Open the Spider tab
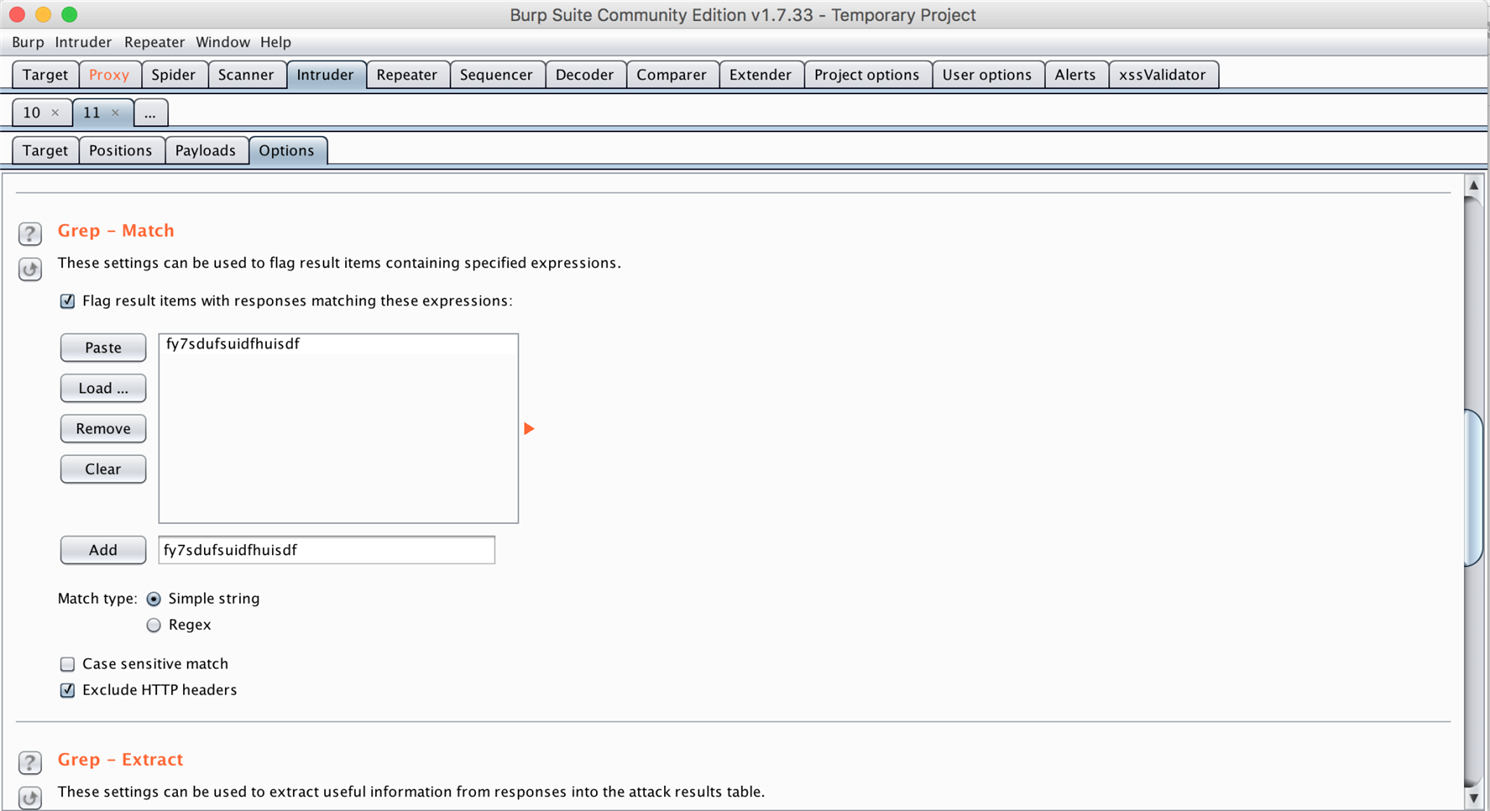Image resolution: width=1490 pixels, height=811 pixels. point(174,75)
